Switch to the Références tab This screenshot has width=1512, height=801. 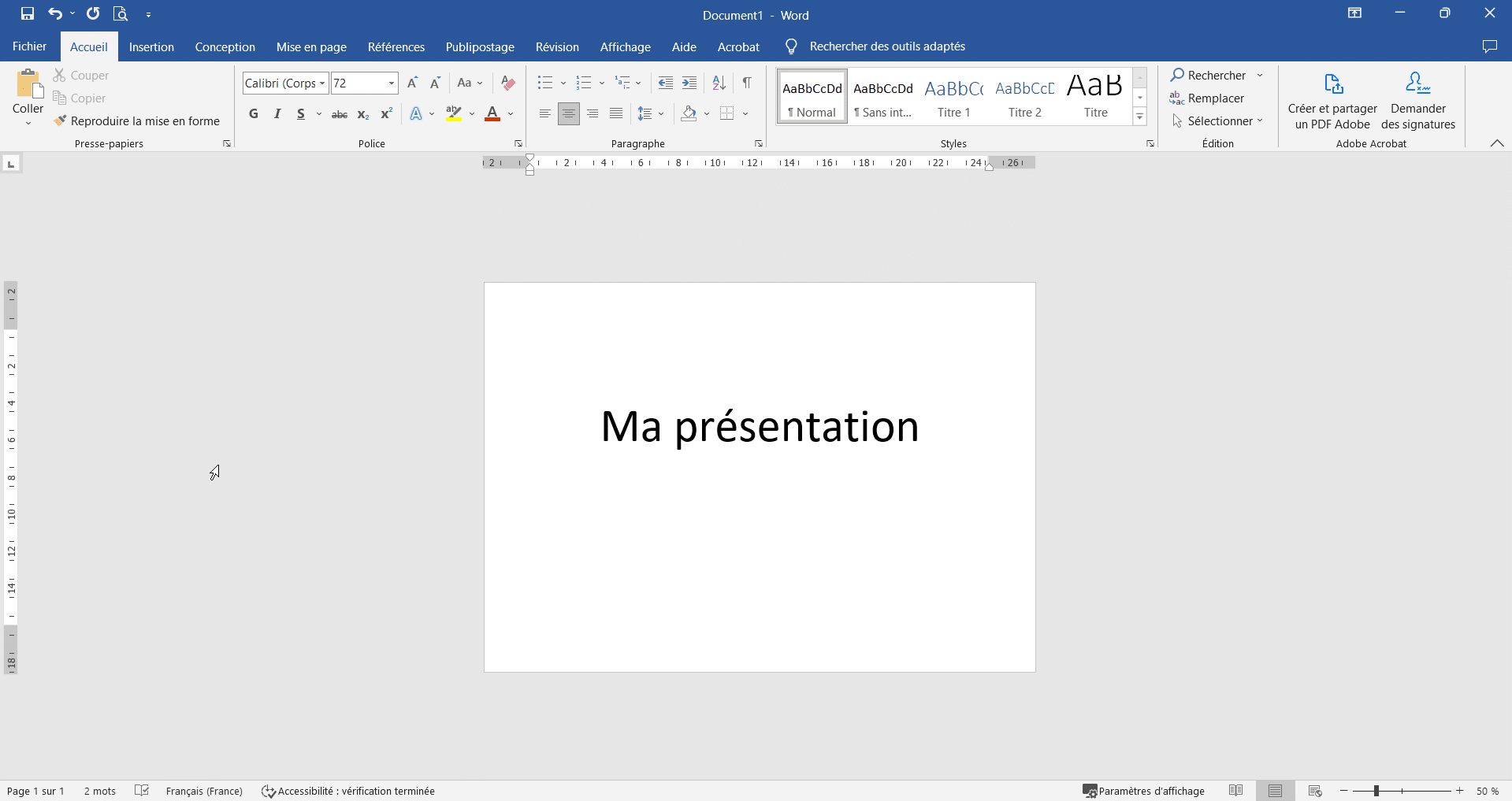[x=396, y=47]
